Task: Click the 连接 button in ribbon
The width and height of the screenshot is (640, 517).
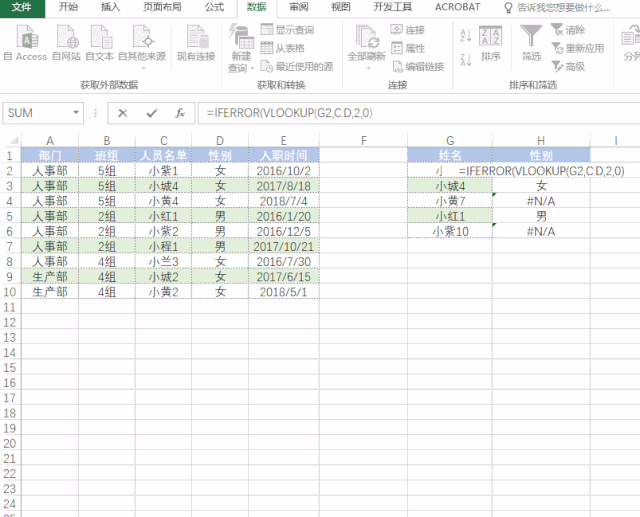Action: pos(408,30)
